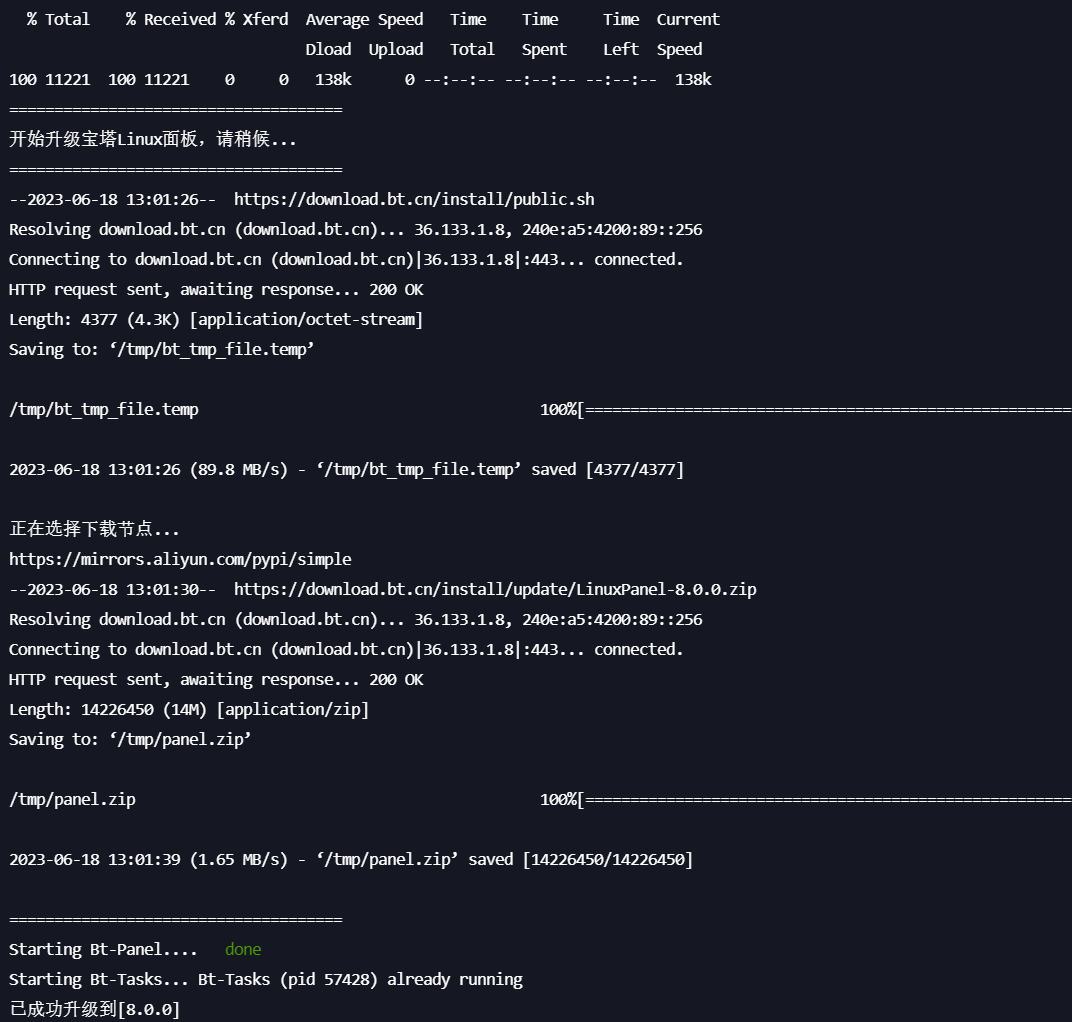Screen dimensions: 1072x1022
Task: Click the 'Bt-Tasks (pid 57428) already running' line
Action: 360,980
